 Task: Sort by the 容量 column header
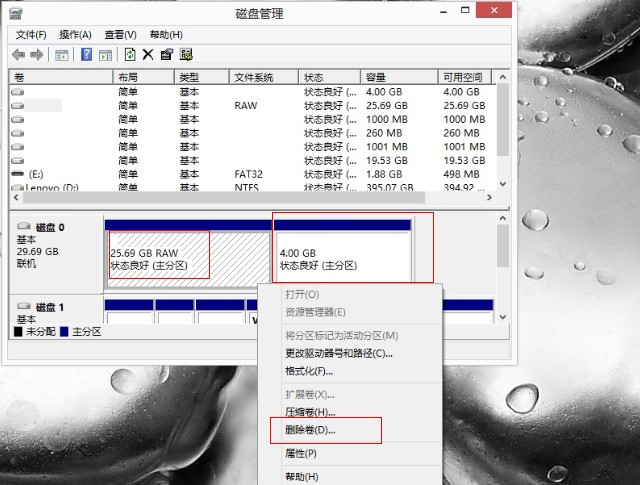click(399, 77)
